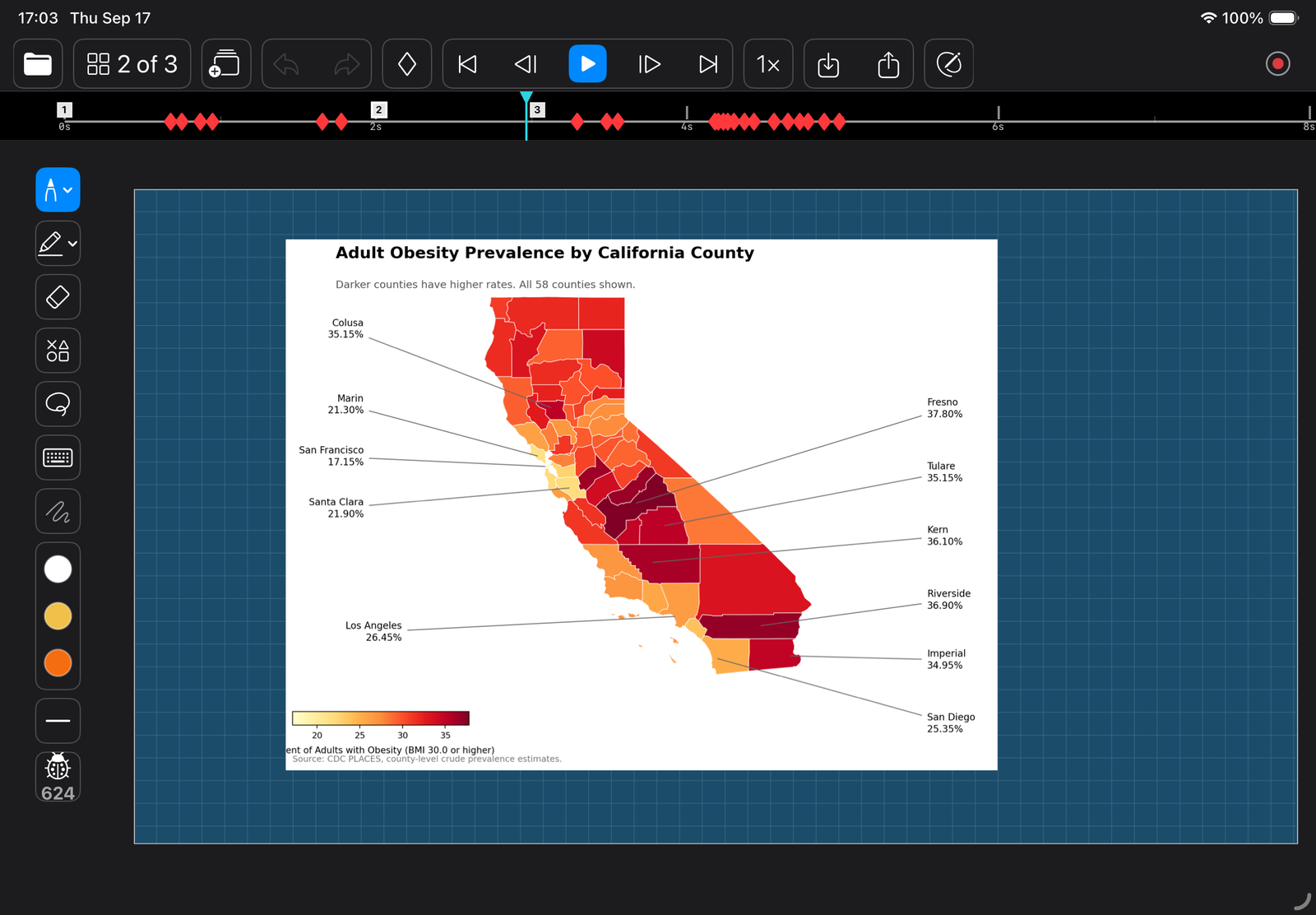
Task: Click the subtitle 'Darker counties have higher rates'
Action: pos(425,285)
